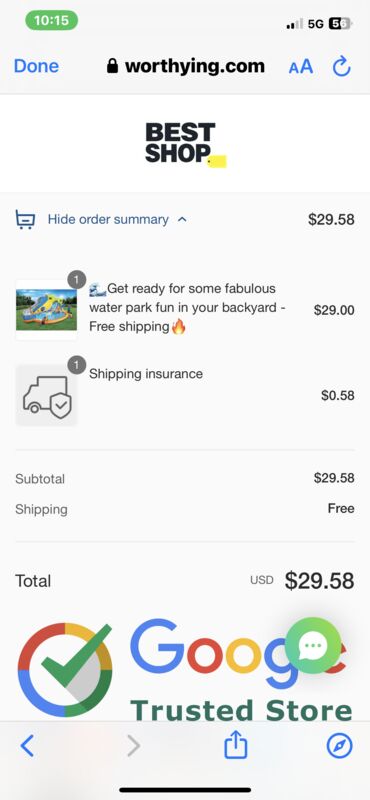Select the Shipping insurance item label
Screen dimensions: 370x800
146,374
